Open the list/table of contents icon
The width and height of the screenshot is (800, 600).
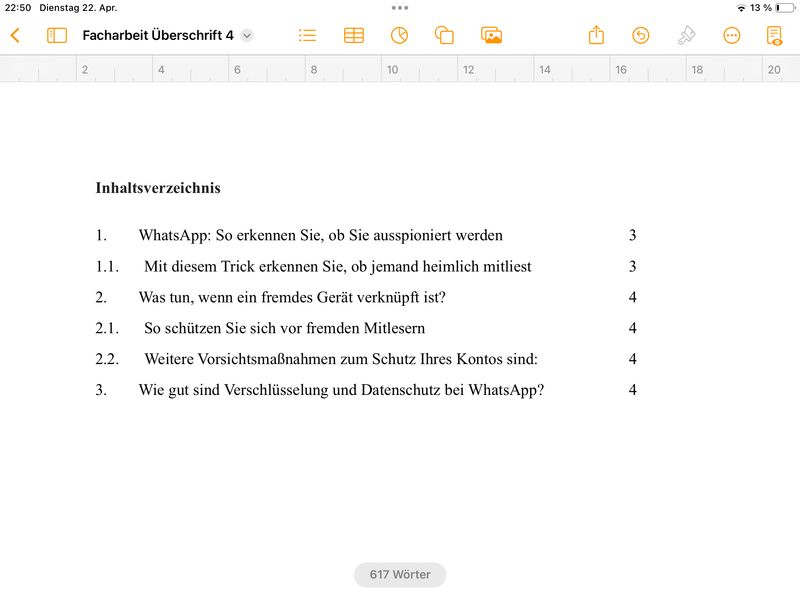[307, 35]
